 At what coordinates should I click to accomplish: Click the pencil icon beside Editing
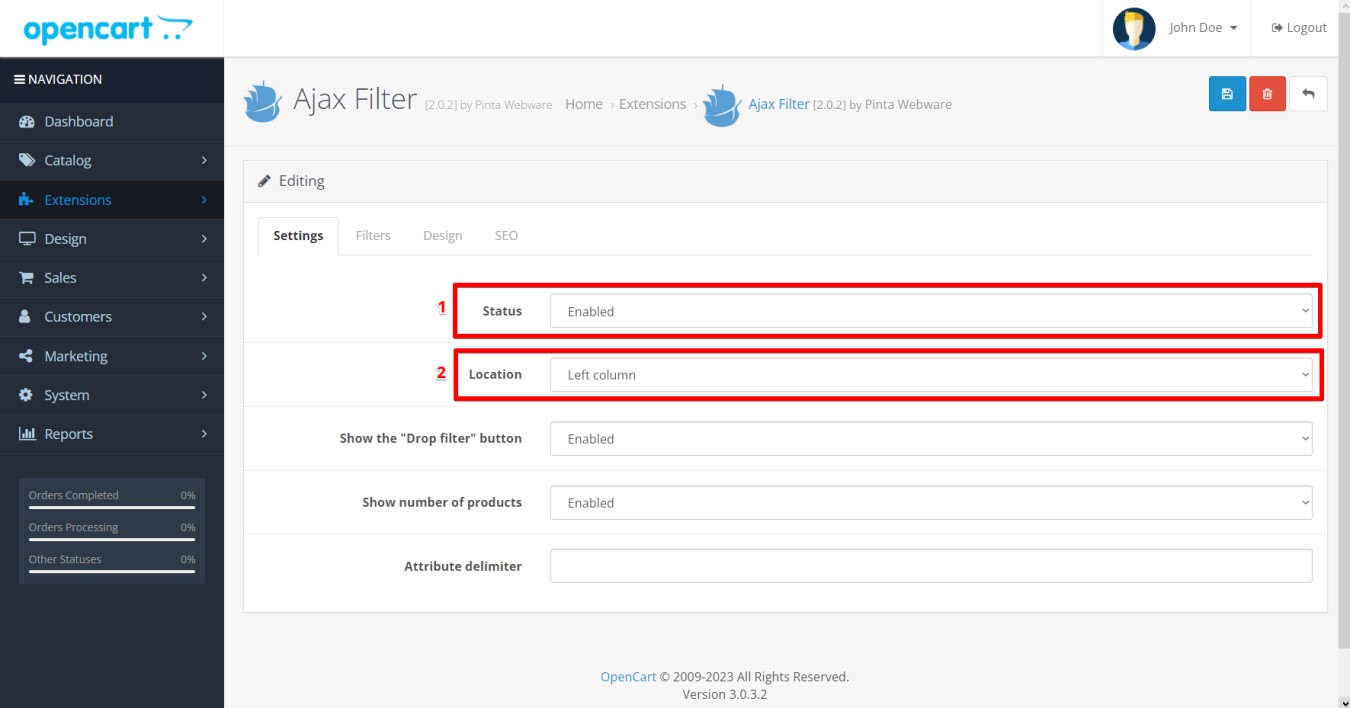pyautogui.click(x=264, y=181)
